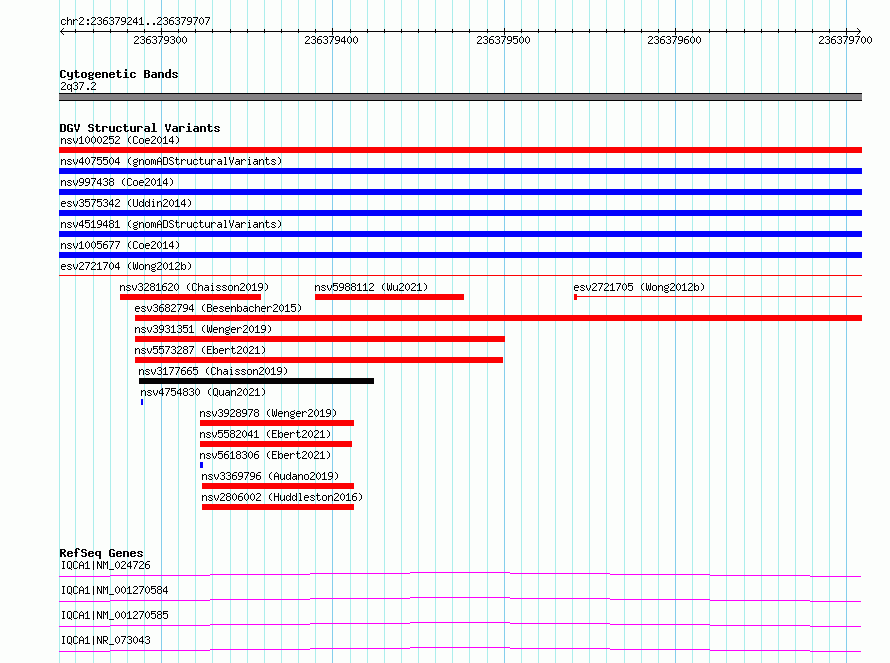Open nsv3928978 (Wenger2019) variant label

point(268,413)
